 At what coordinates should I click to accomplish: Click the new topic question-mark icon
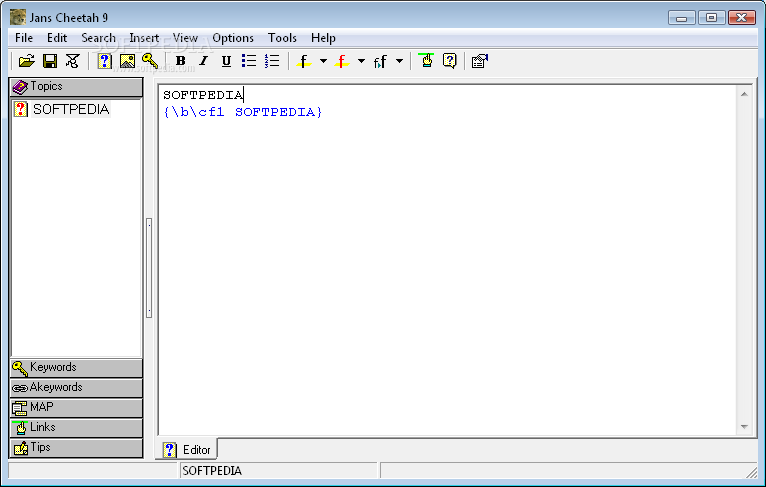[104, 61]
